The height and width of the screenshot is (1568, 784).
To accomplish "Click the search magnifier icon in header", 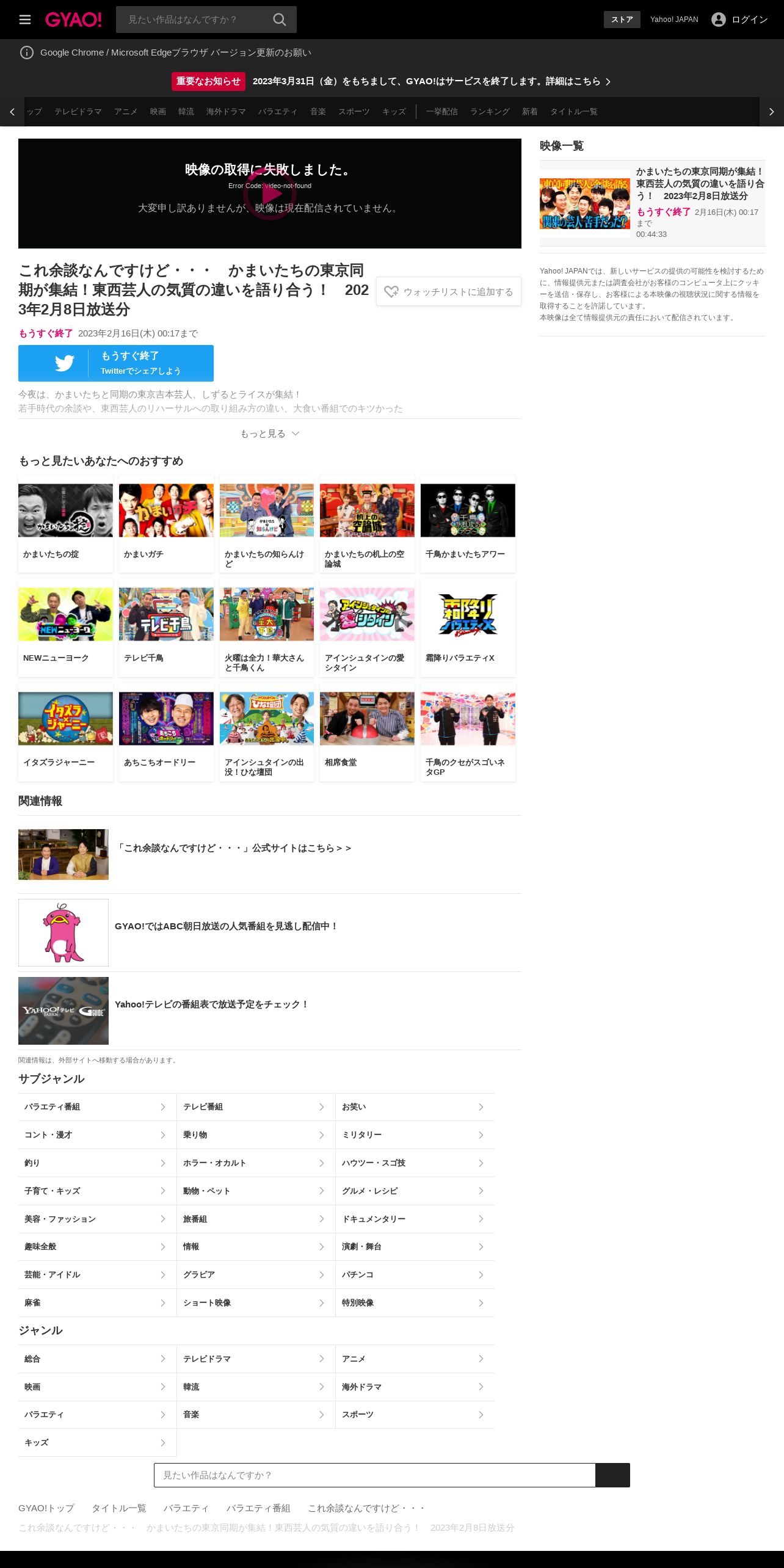I will [280, 20].
